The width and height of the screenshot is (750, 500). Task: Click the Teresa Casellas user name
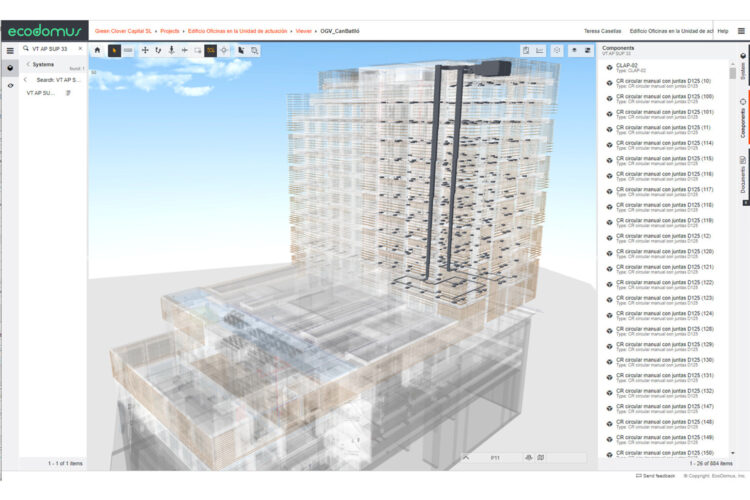coord(602,31)
